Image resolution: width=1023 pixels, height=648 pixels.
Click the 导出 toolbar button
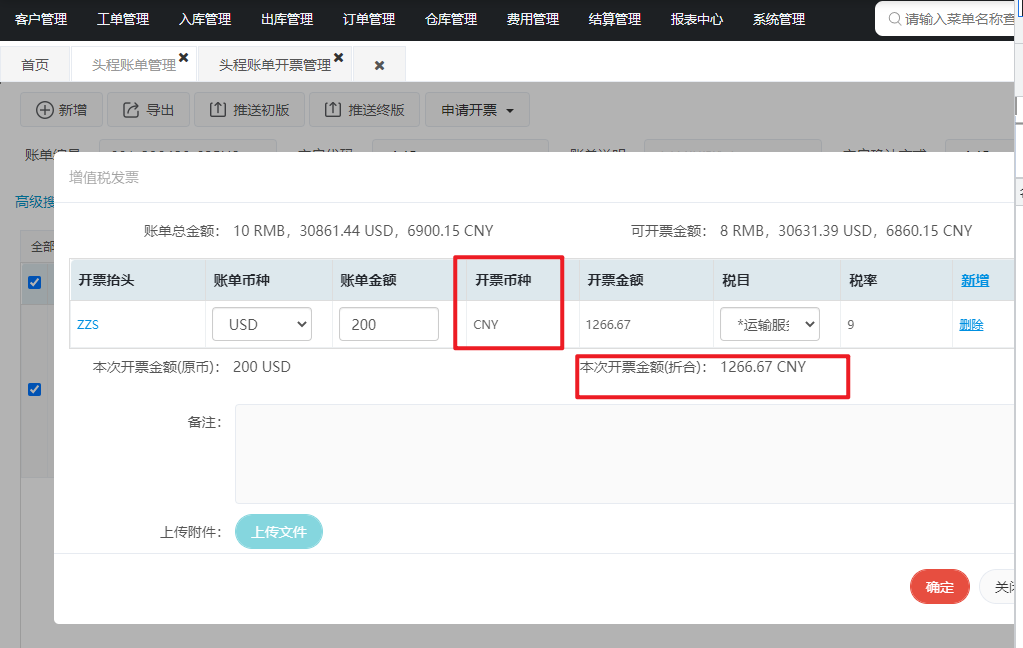(149, 110)
